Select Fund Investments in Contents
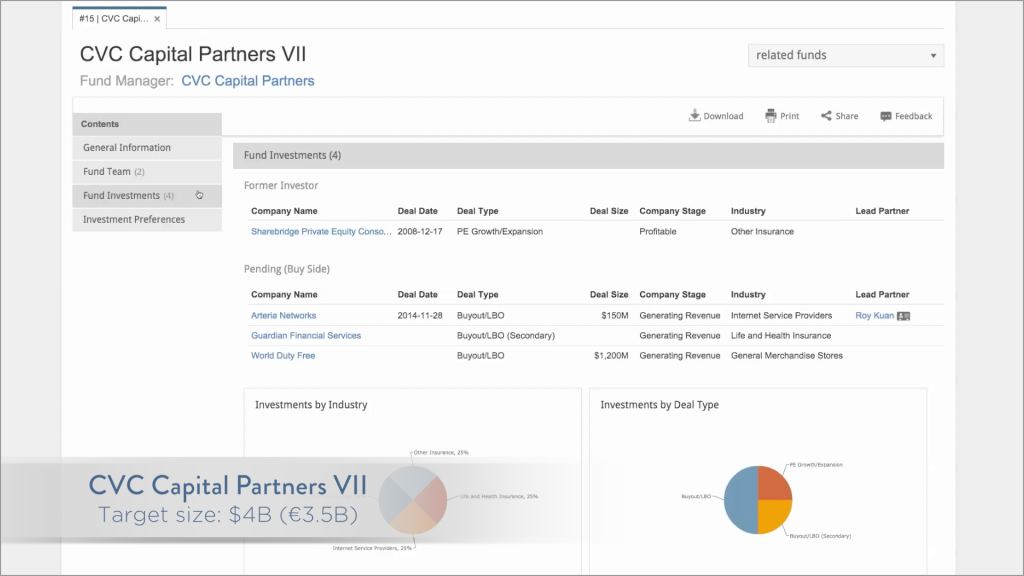The height and width of the screenshot is (576, 1024). click(x=147, y=195)
